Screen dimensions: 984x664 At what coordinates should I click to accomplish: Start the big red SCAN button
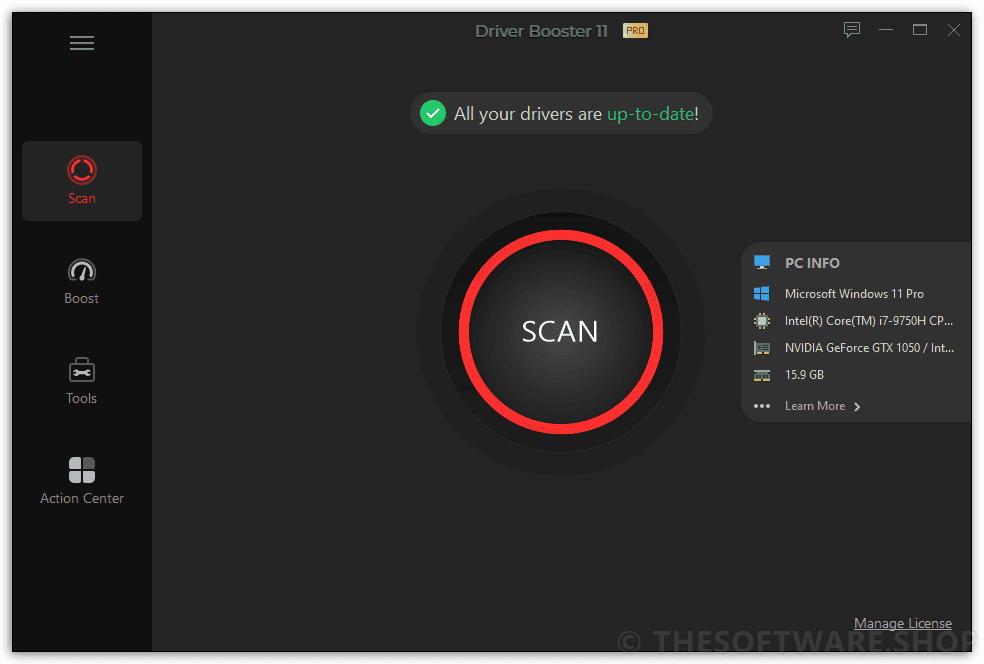click(x=560, y=331)
